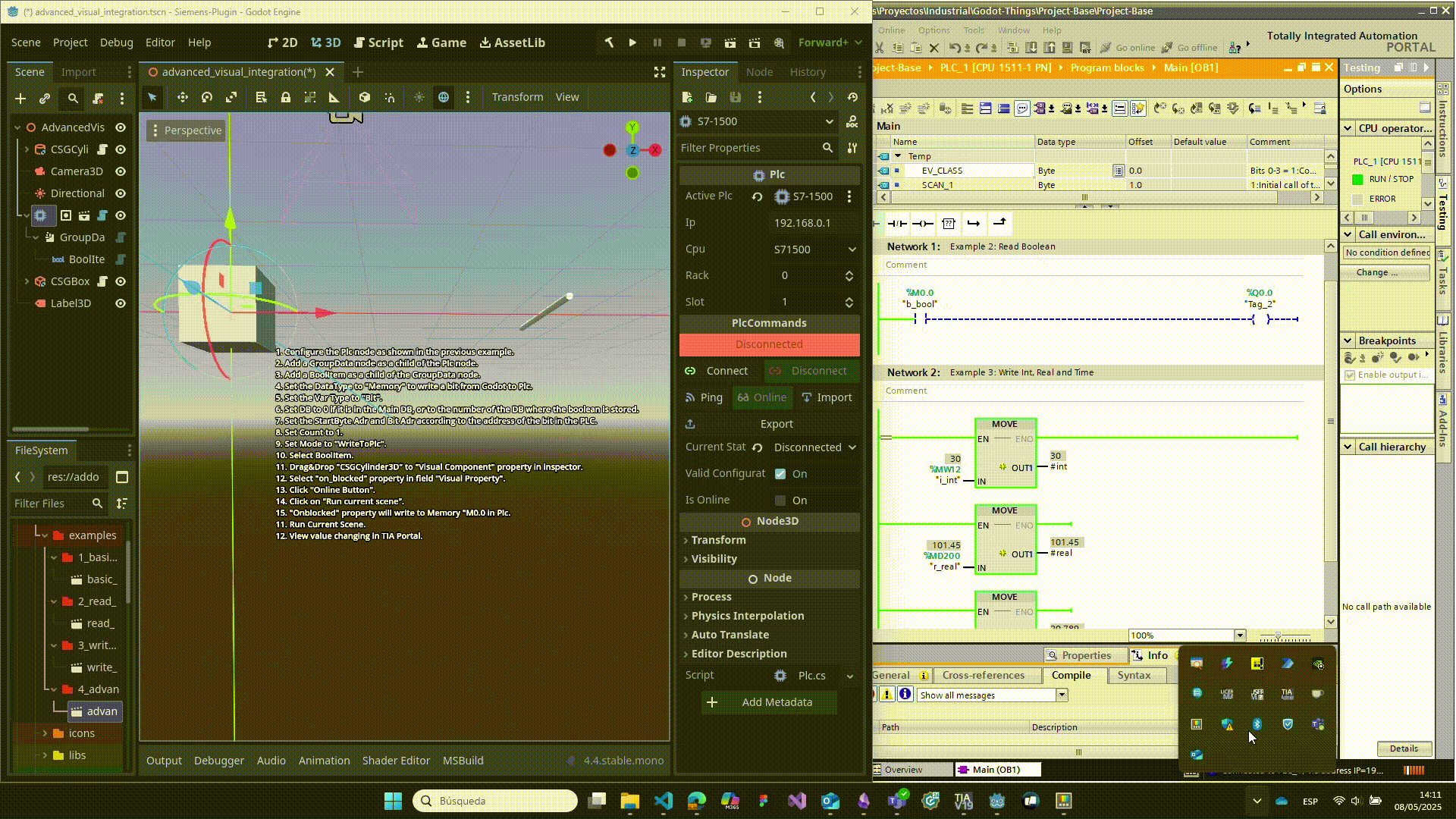The width and height of the screenshot is (1456, 819).
Task: Select the Rotate mode tool
Action: [x=207, y=97]
